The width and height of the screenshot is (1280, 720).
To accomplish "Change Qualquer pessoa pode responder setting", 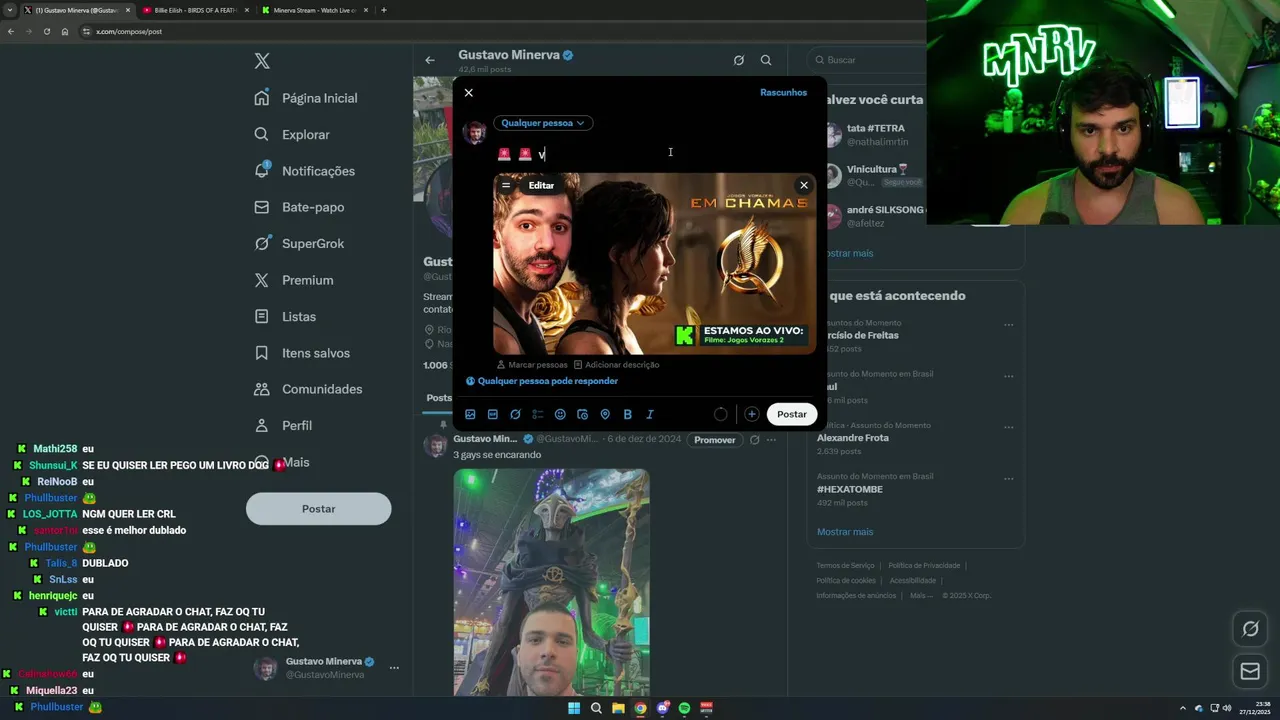I will (541, 381).
